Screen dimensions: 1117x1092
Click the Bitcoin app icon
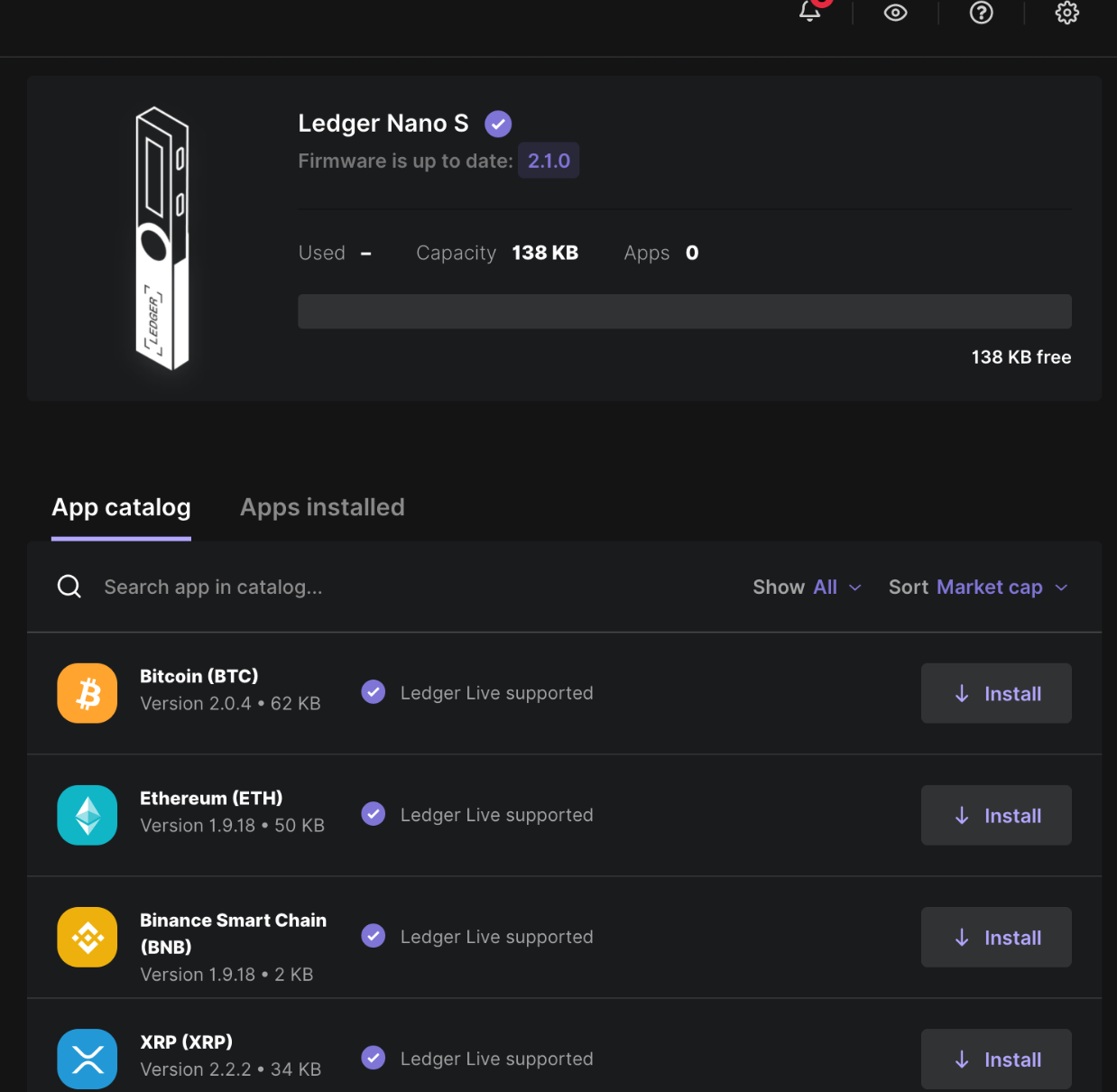[88, 693]
